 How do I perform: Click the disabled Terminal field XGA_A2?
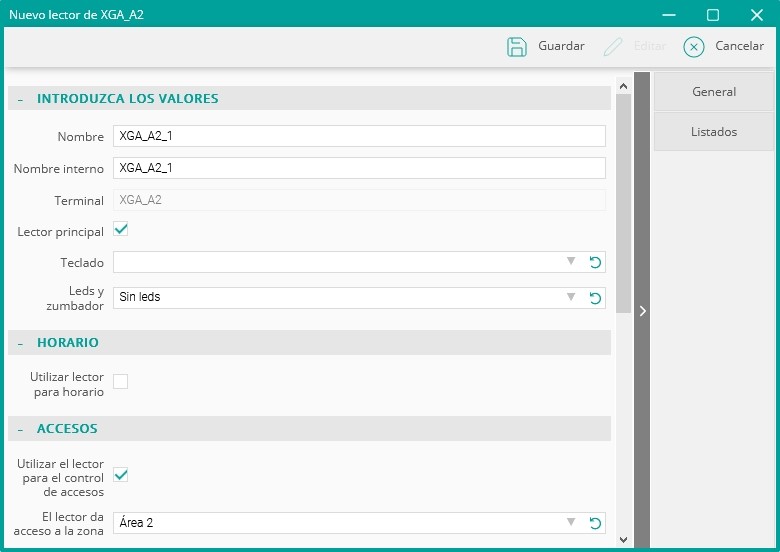coord(359,200)
